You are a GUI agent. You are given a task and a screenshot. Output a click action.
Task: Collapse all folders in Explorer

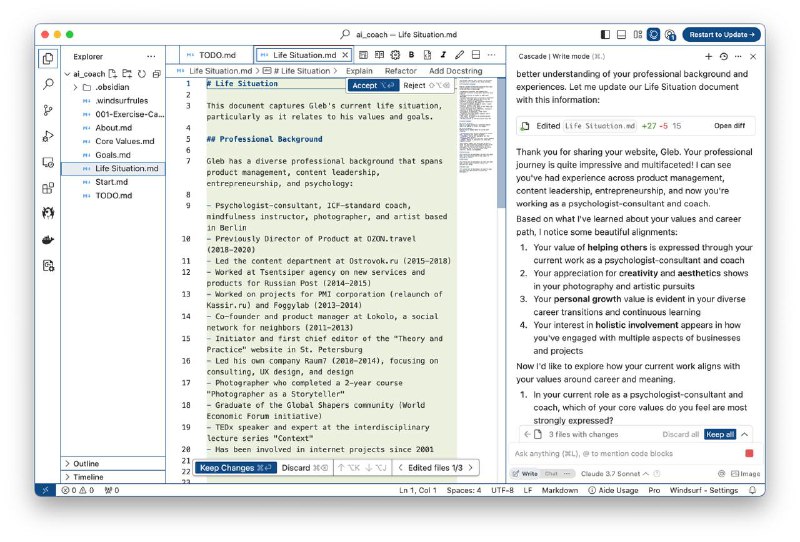[x=157, y=73]
